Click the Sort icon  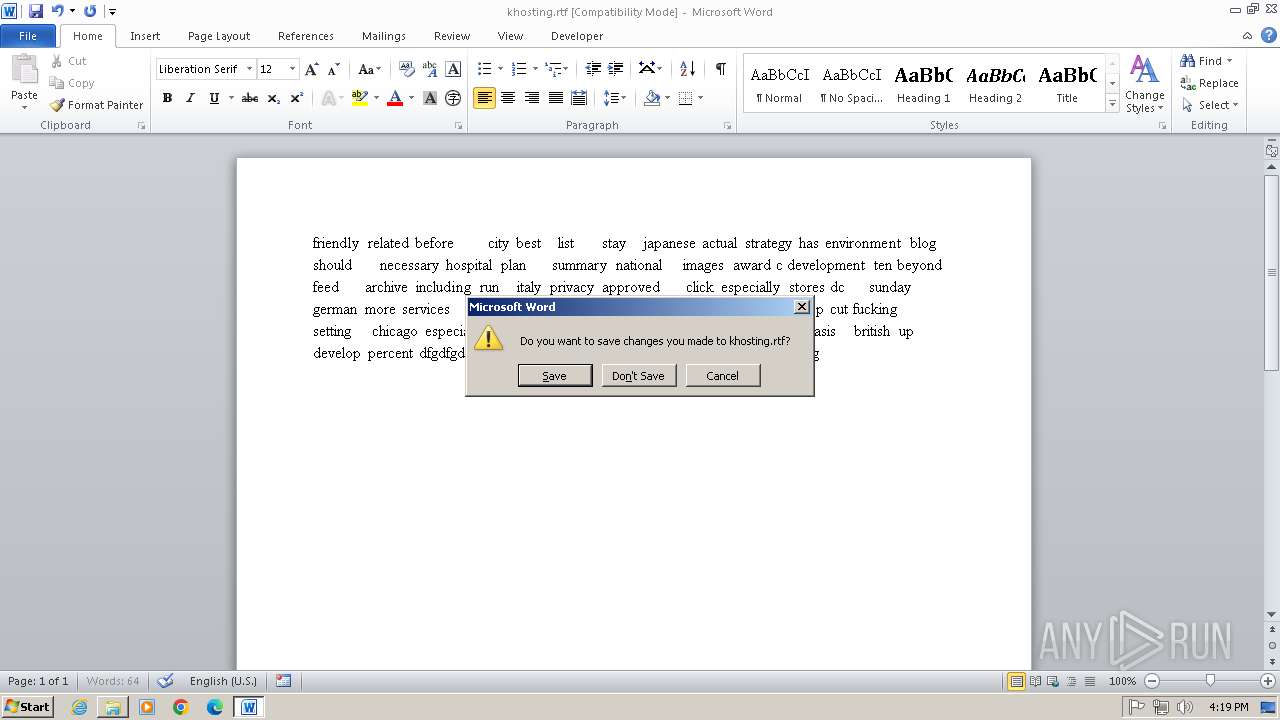pos(687,69)
